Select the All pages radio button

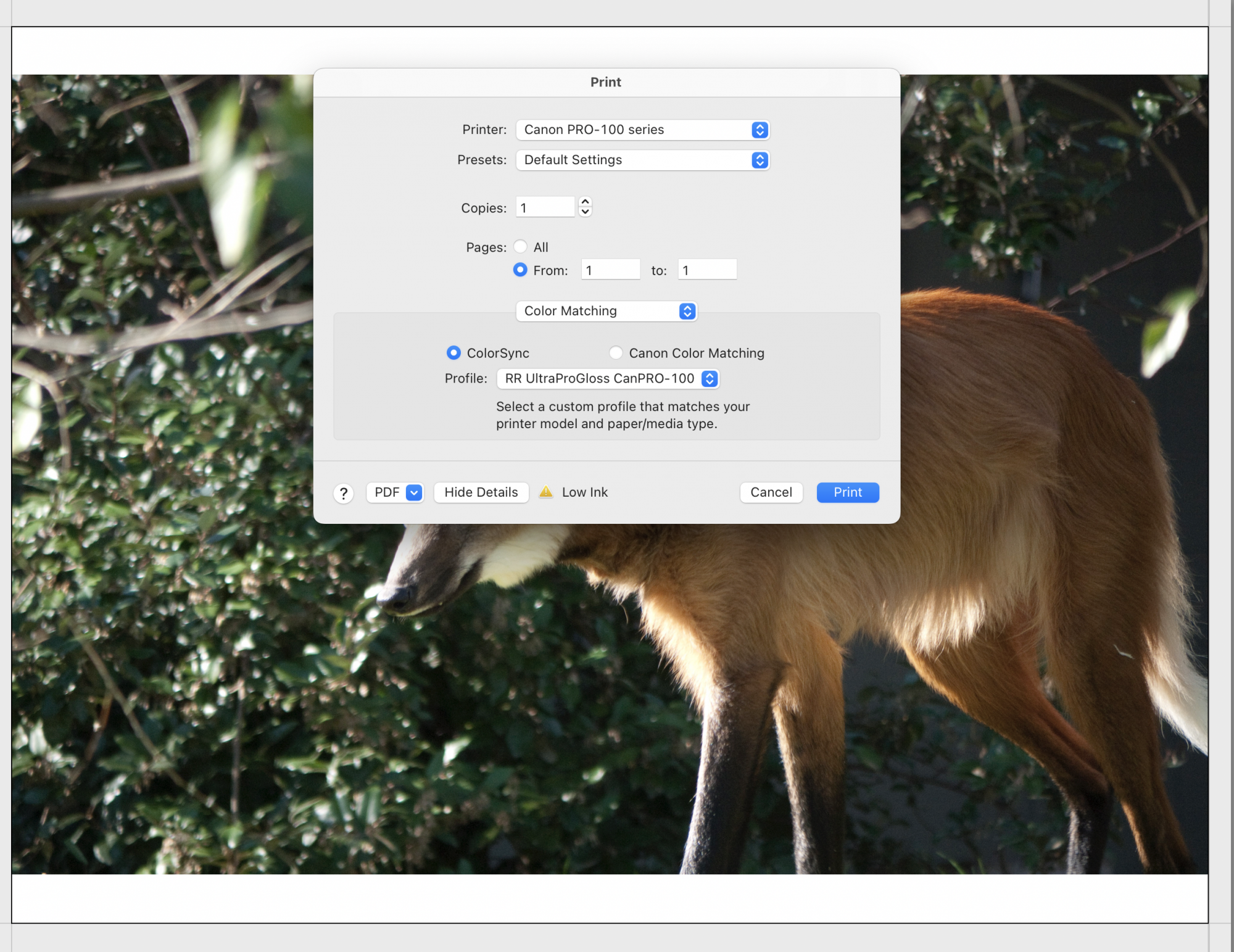pos(521,247)
